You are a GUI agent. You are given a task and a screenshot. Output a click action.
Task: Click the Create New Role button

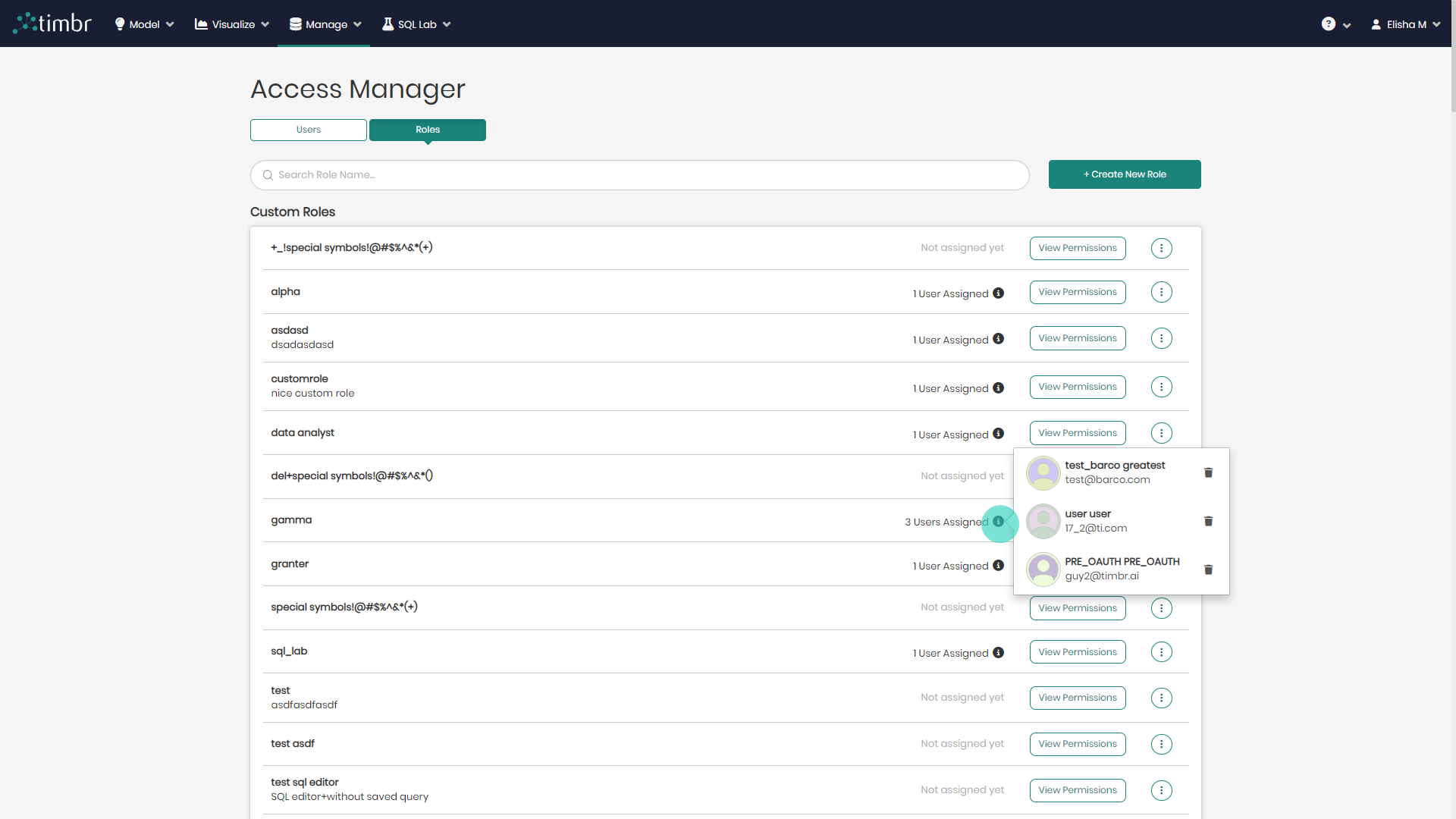1125,174
